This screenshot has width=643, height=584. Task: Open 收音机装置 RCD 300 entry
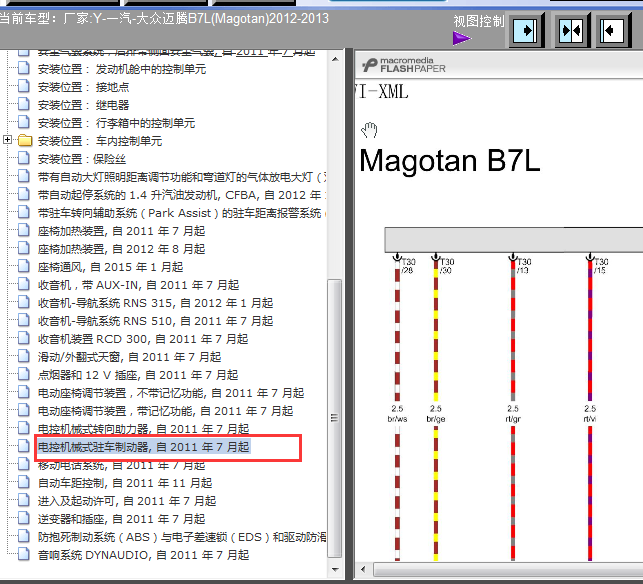tap(143, 339)
